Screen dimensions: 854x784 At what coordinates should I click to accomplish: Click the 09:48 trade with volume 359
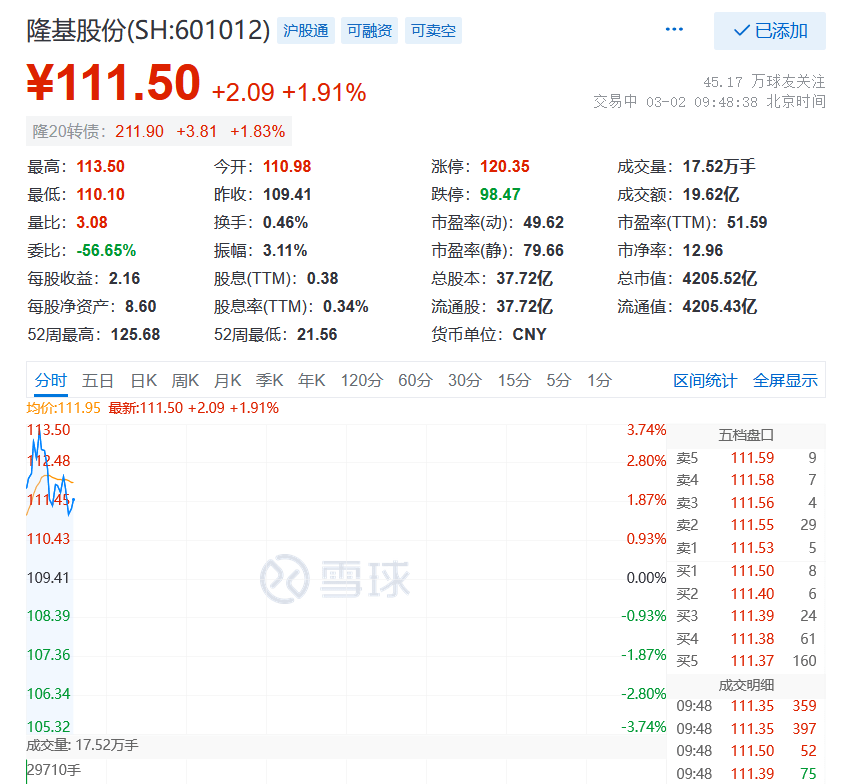746,706
